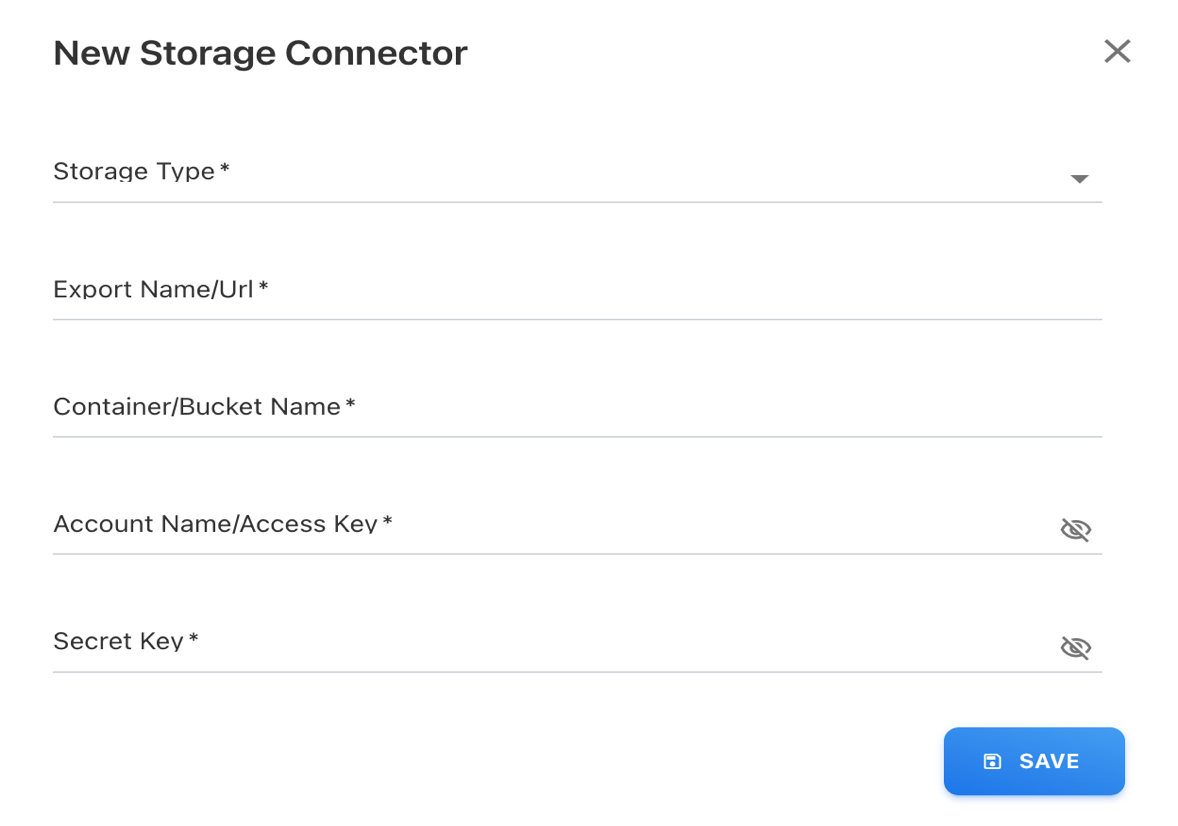Image resolution: width=1178 pixels, height=826 pixels.
Task: Expand the Storage Type dropdown arrow
Action: (1079, 179)
